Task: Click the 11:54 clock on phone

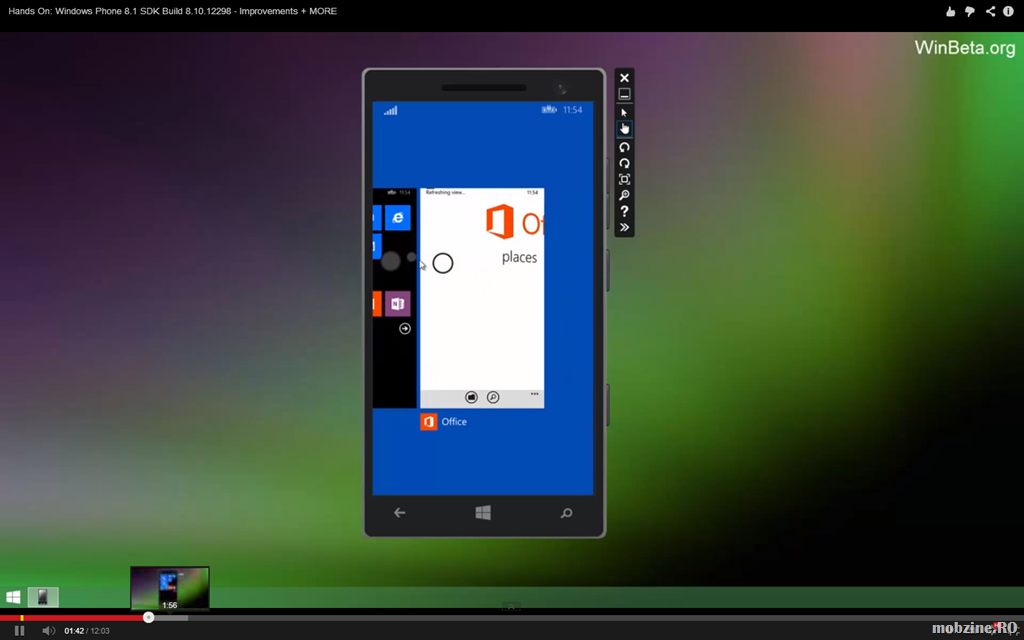Action: 572,110
